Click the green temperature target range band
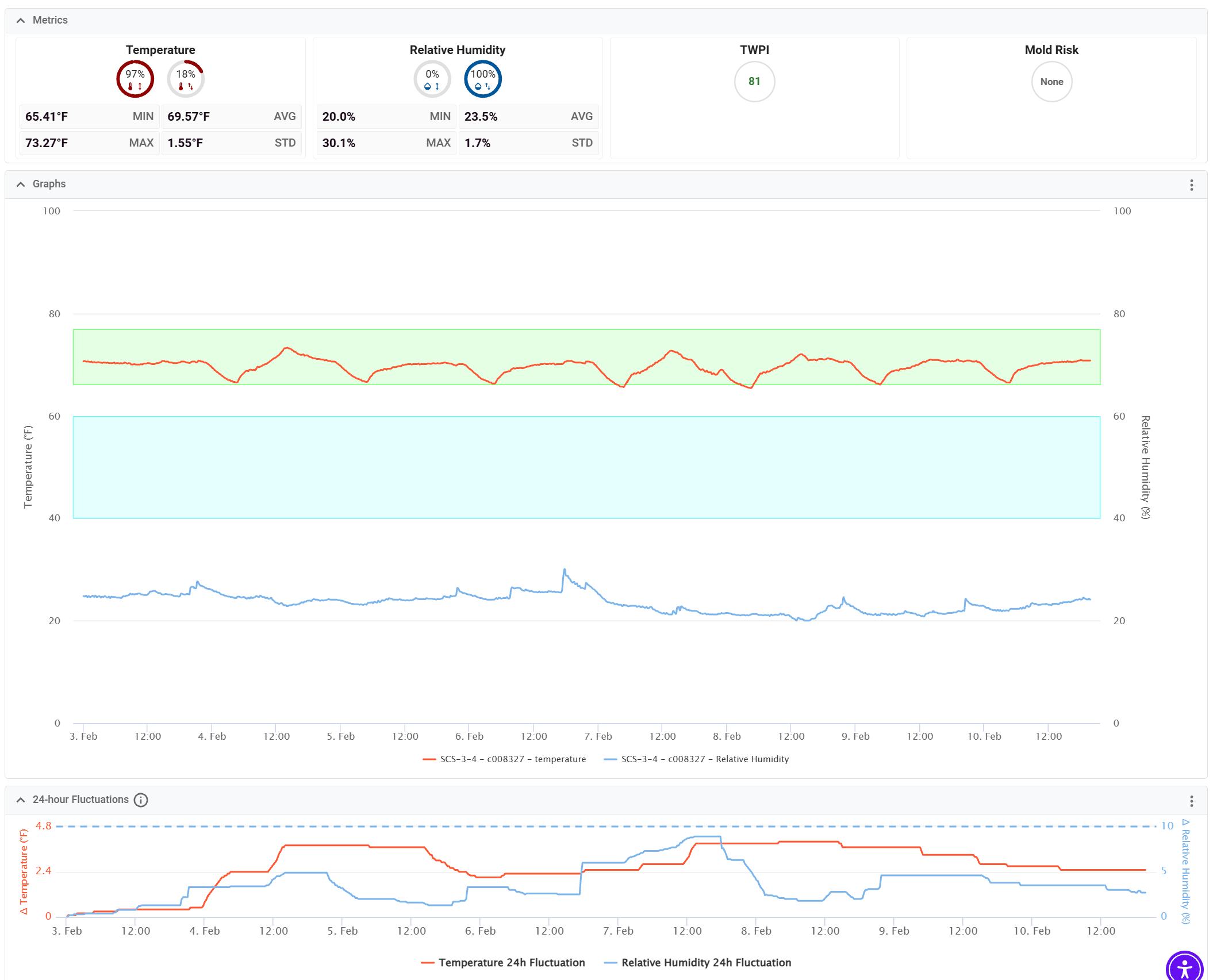The image size is (1213, 980). click(x=586, y=339)
